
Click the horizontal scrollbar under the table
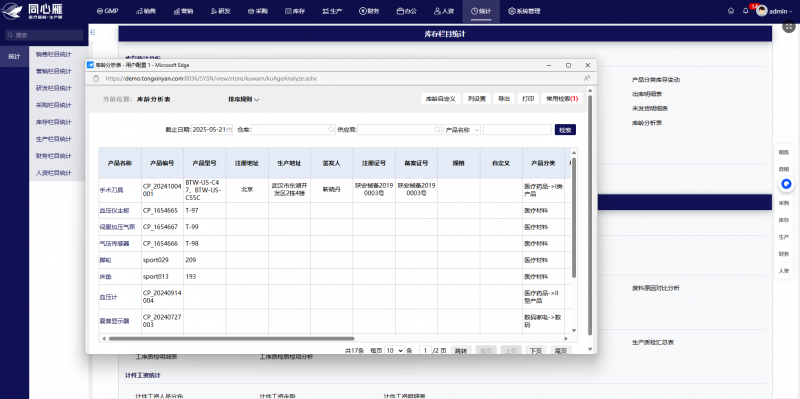coord(231,338)
